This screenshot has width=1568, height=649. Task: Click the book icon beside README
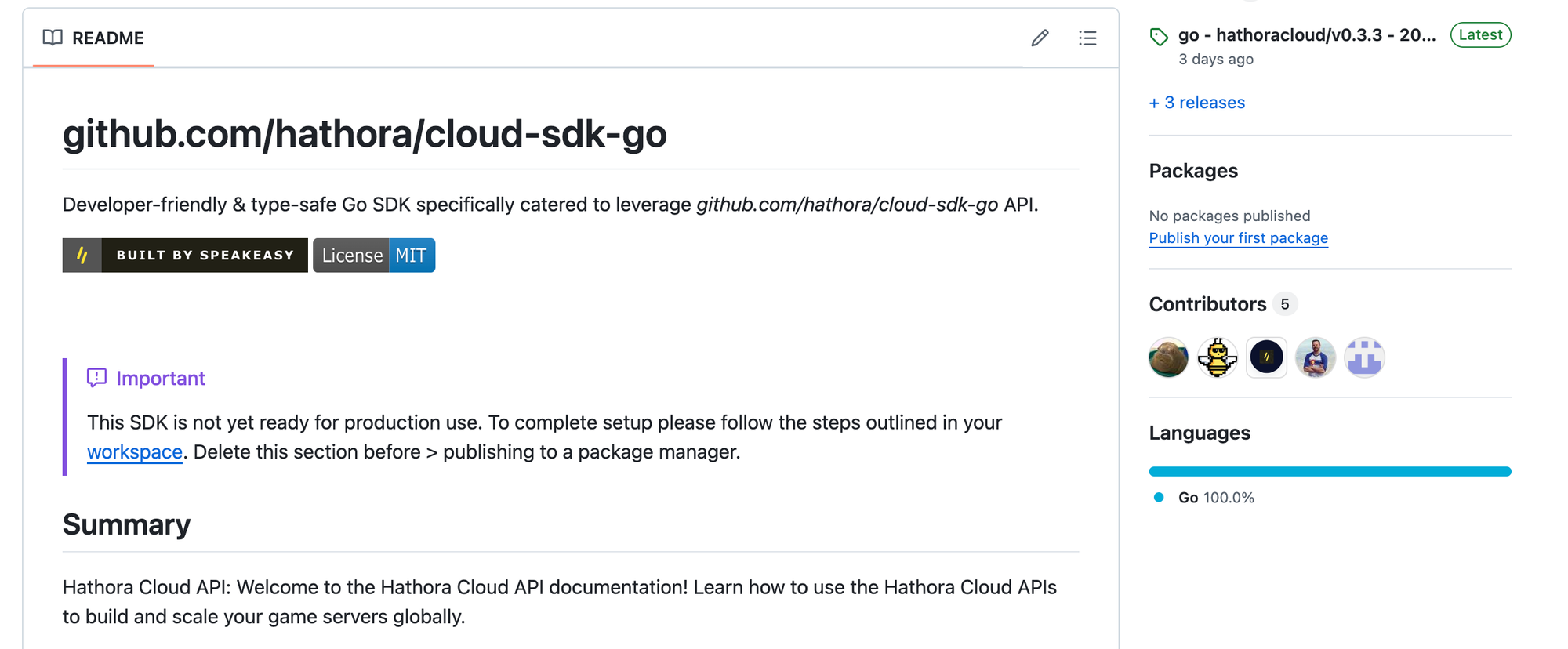click(x=53, y=38)
